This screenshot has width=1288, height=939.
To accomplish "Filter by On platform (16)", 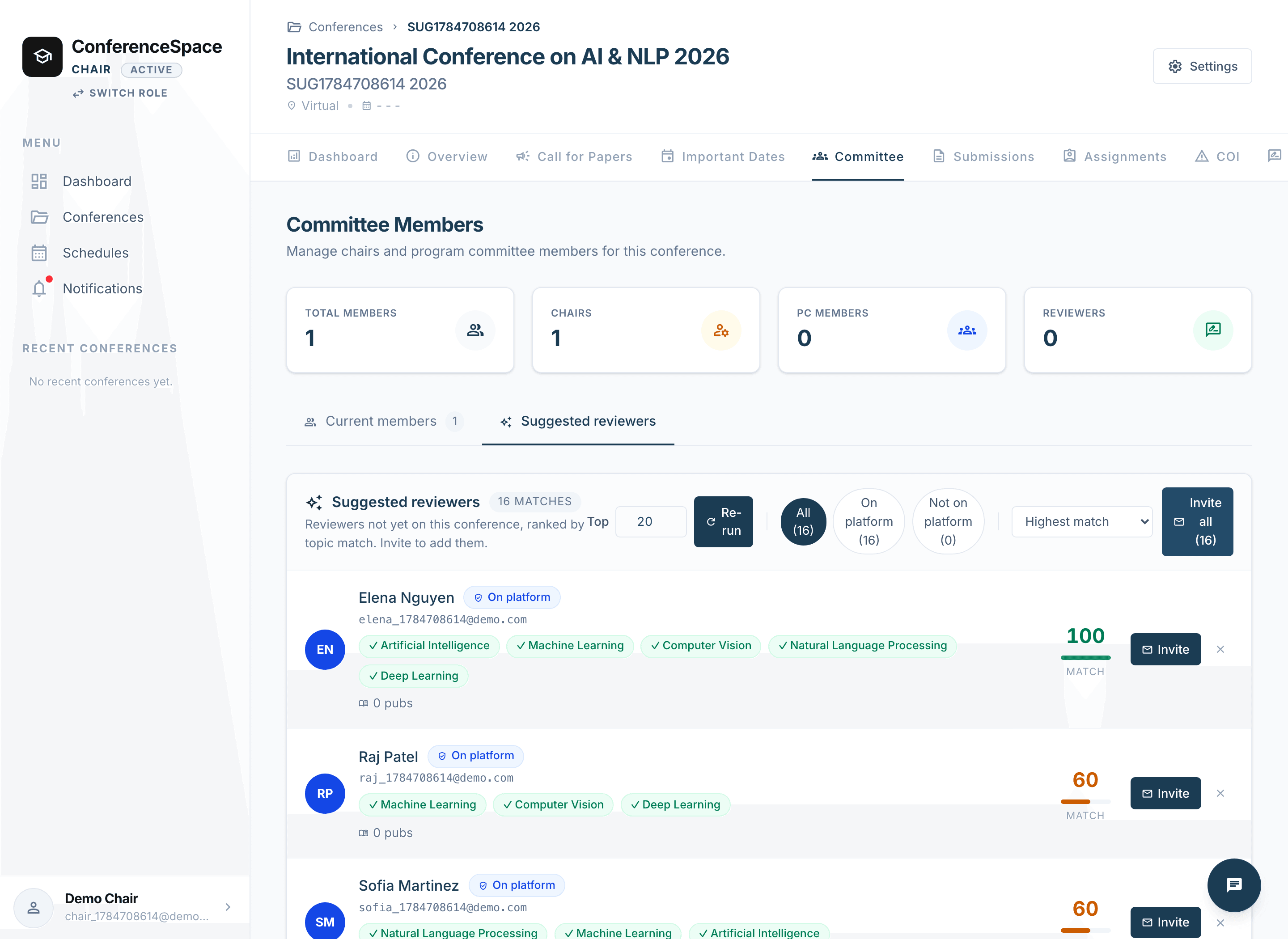I will 869,521.
